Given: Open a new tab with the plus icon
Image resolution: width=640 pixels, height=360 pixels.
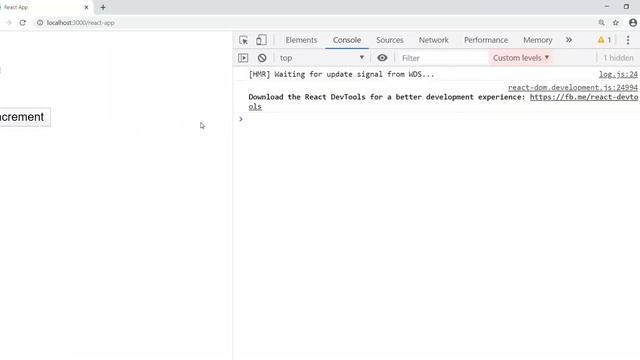Looking at the screenshot, I should (103, 7).
